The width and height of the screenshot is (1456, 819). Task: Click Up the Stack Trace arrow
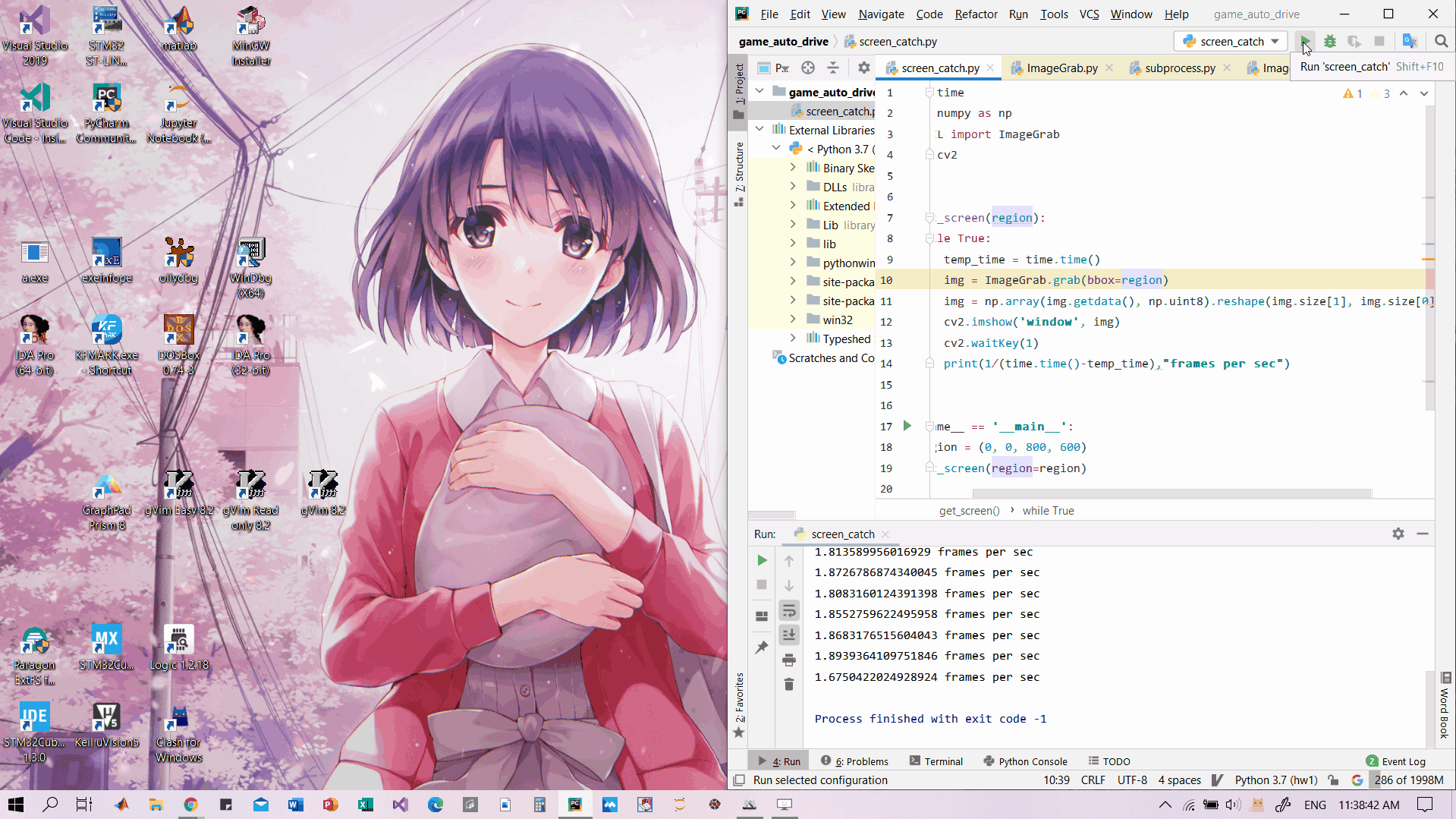coord(789,560)
